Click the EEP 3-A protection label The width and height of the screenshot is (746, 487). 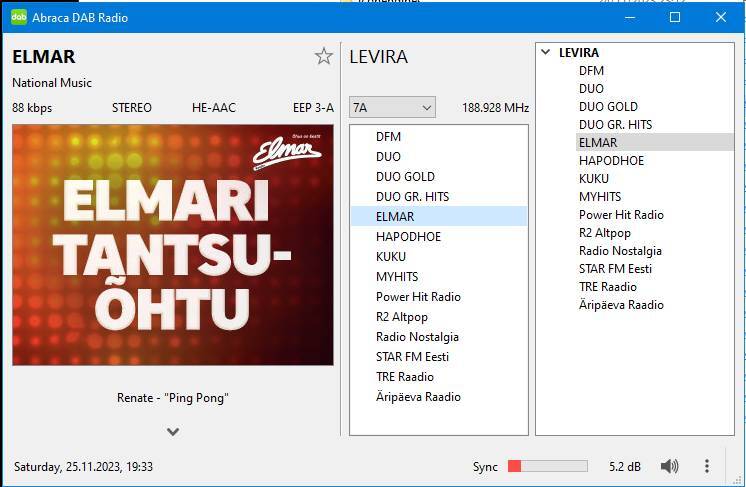(x=313, y=108)
